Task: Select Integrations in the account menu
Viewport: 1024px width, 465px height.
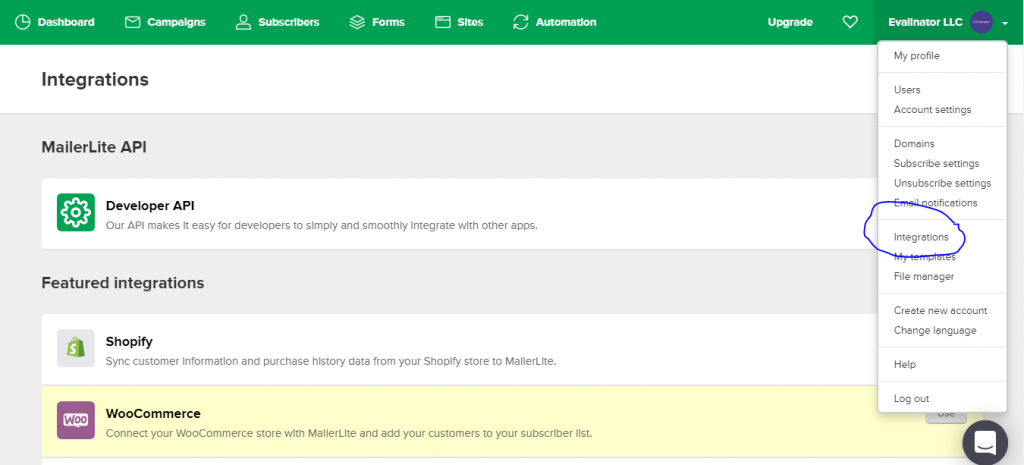Action: coord(921,238)
